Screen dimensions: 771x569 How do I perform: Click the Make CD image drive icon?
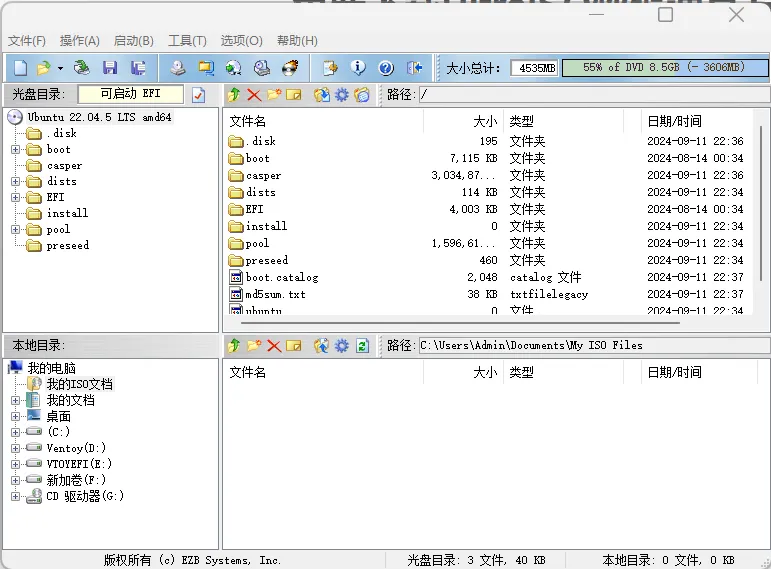coord(178,68)
